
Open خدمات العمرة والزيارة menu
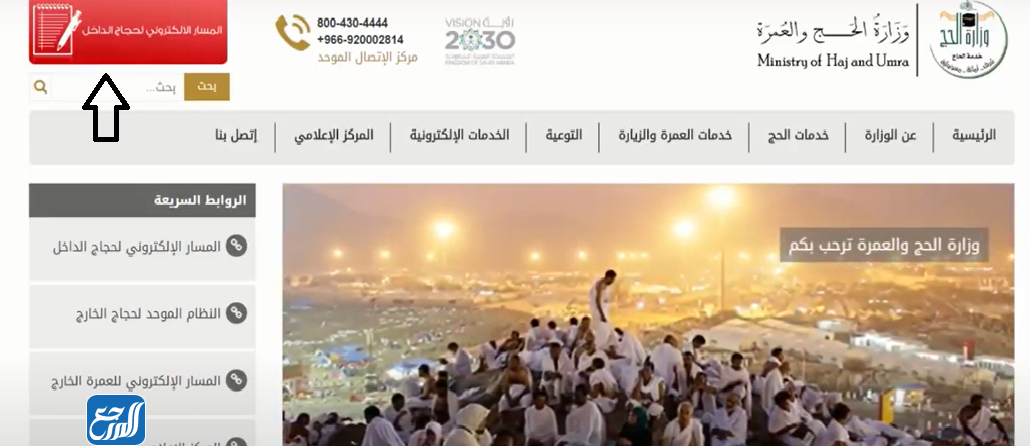pyautogui.click(x=675, y=135)
